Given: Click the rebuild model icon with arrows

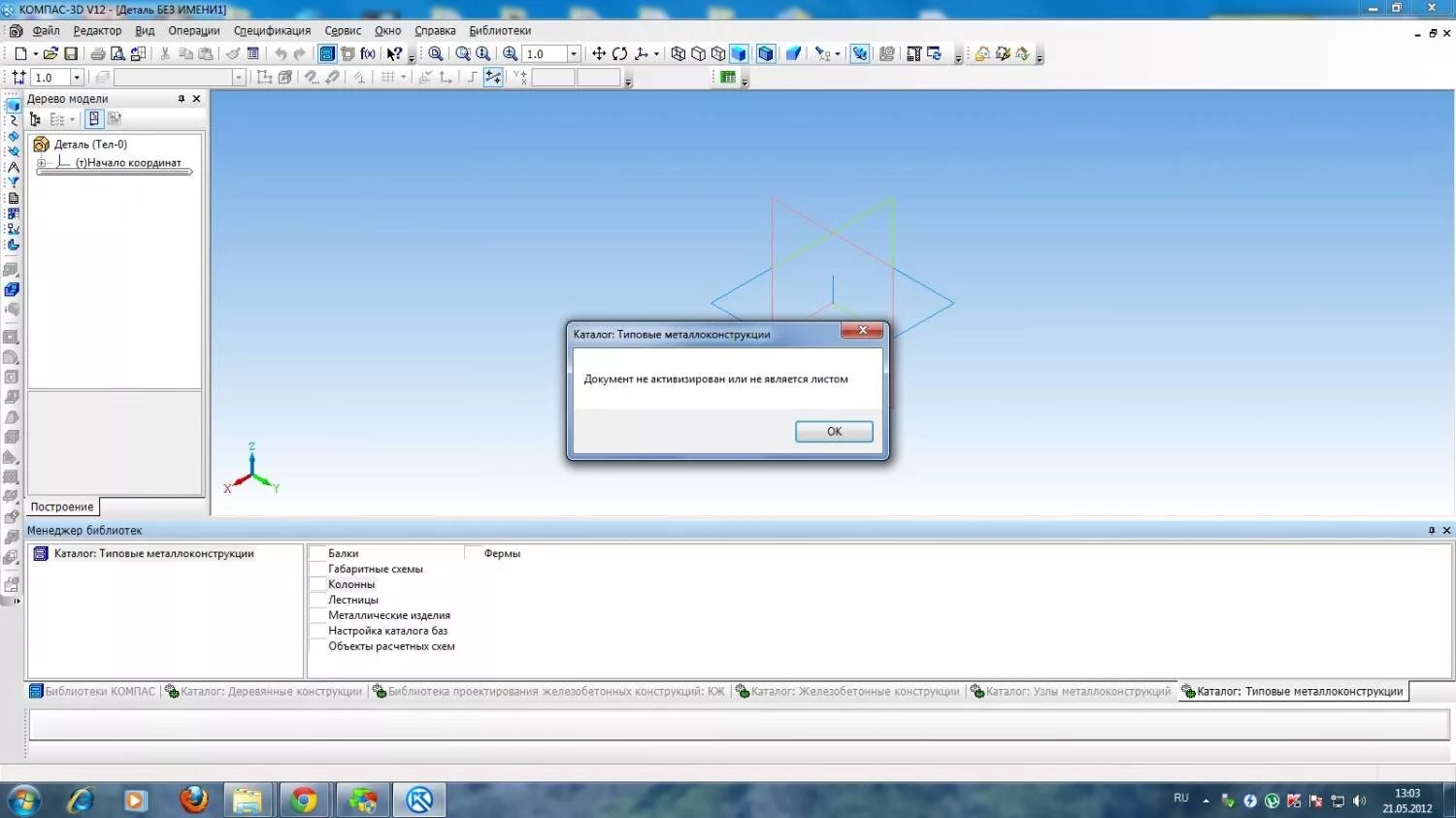Looking at the screenshot, I should (935, 54).
